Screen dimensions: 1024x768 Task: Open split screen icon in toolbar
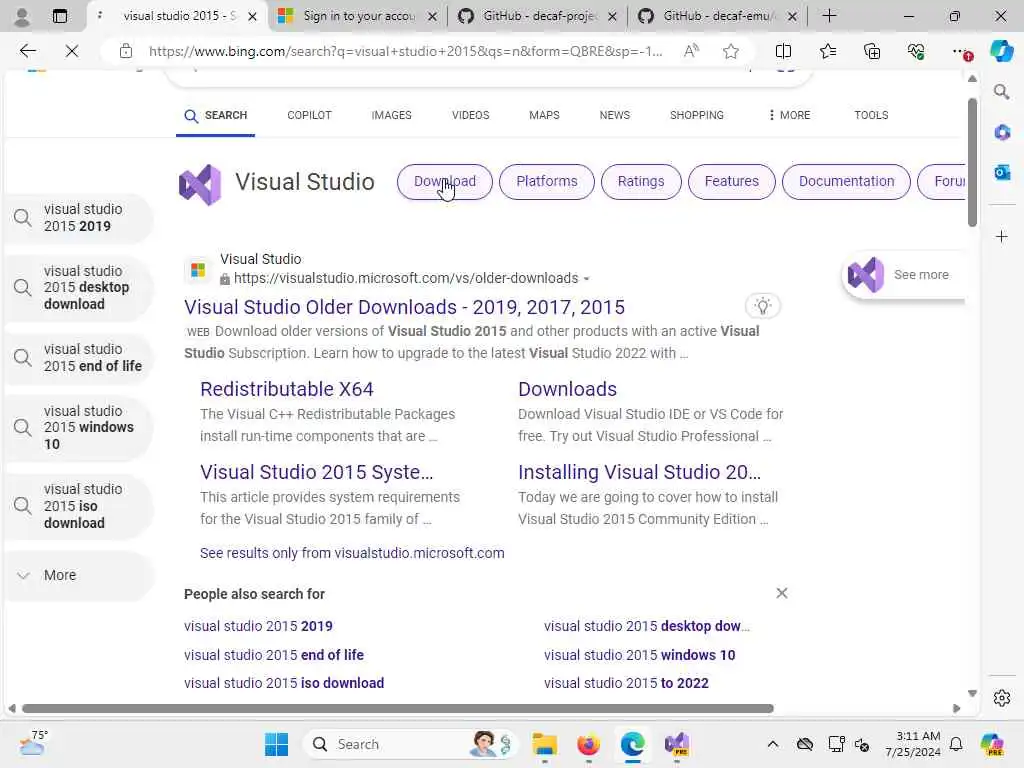(783, 51)
